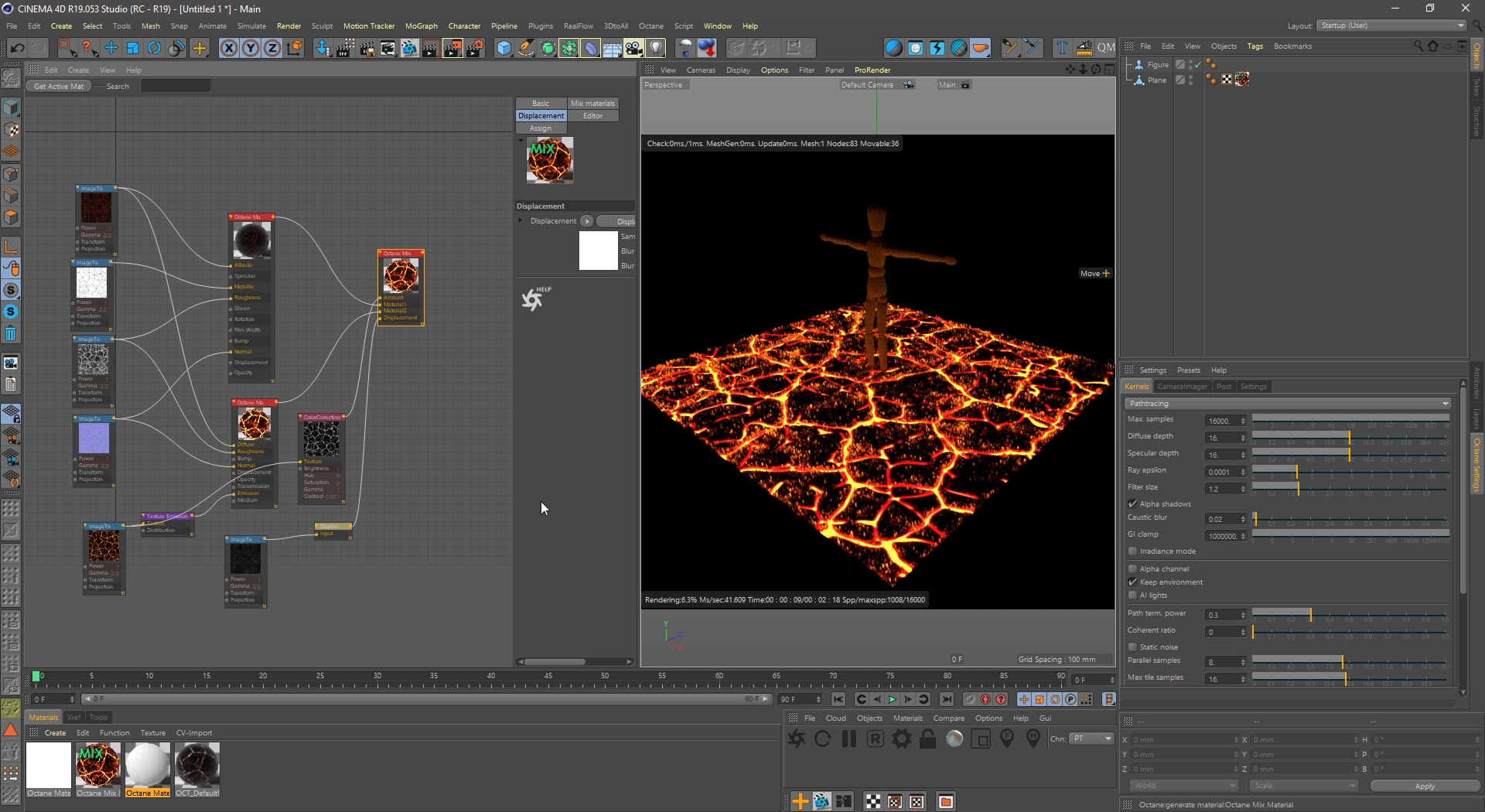This screenshot has height=812, width=1485.
Task: Select the Rotate tool in the toolbar
Action: 154,48
